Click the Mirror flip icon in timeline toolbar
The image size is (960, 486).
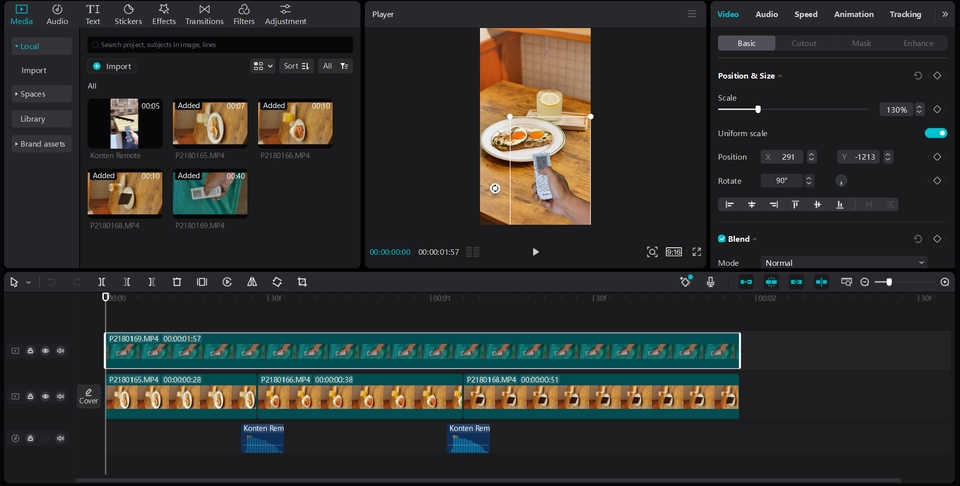pos(252,282)
